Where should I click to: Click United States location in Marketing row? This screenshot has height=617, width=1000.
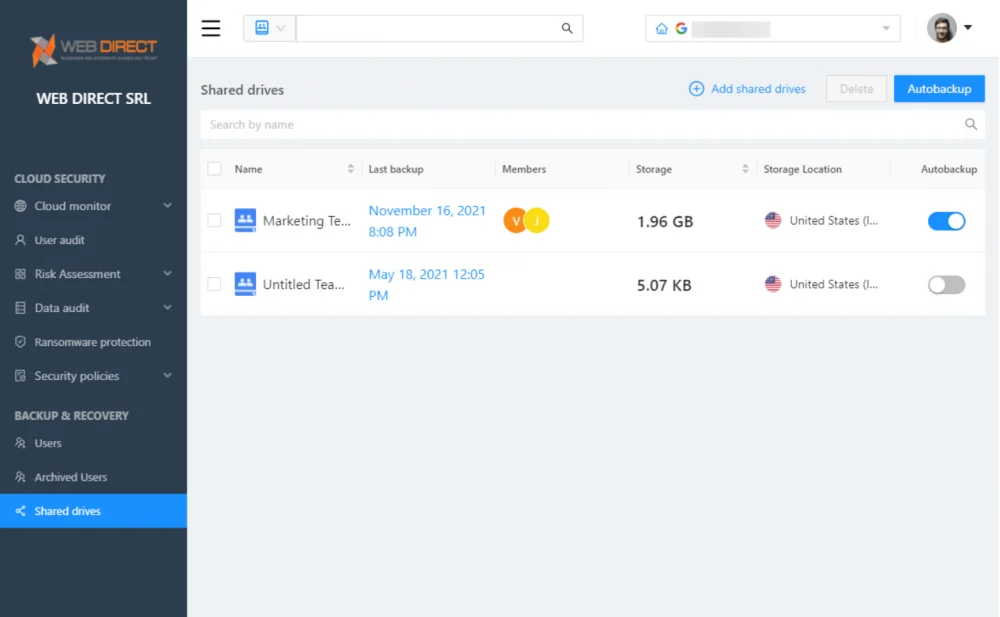pos(834,220)
